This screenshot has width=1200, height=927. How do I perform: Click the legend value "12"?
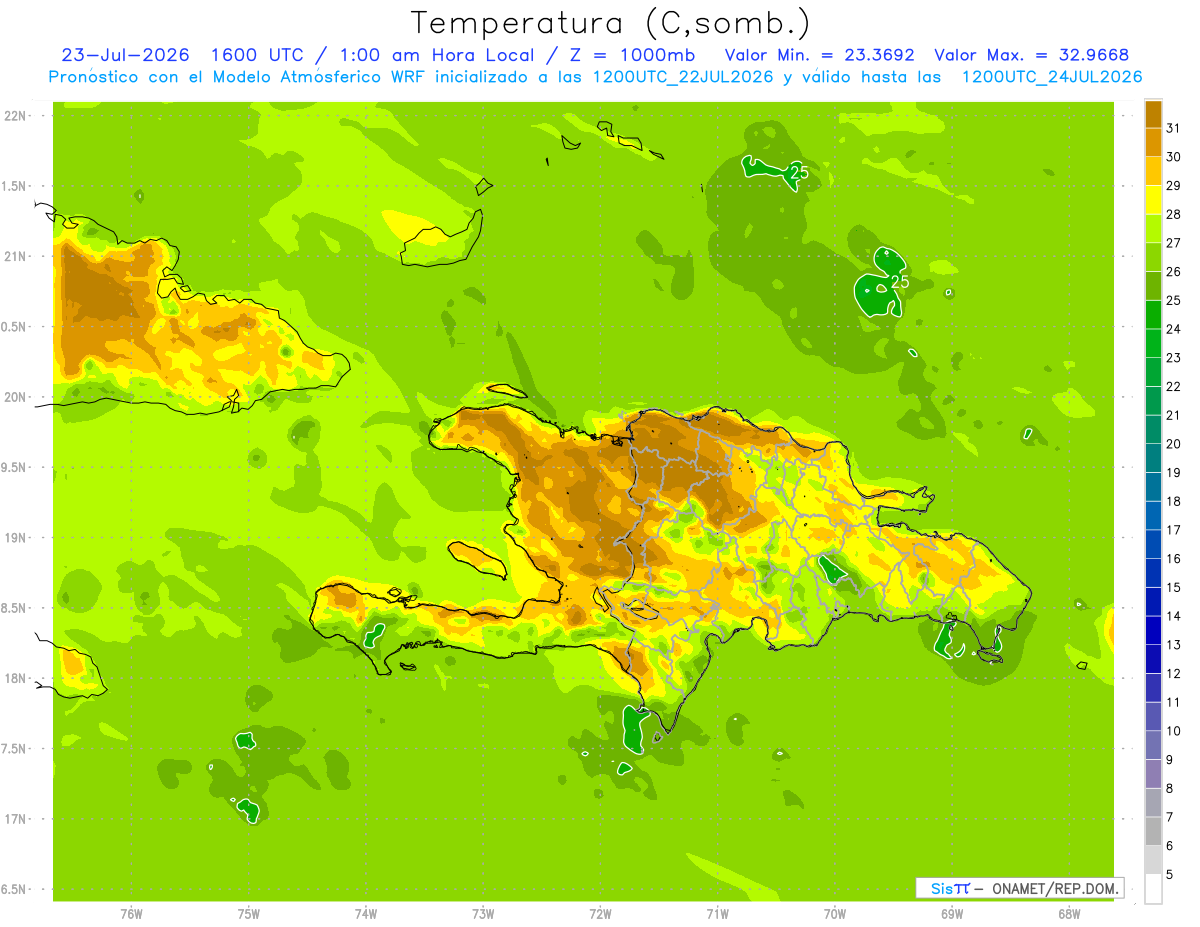[1173, 674]
